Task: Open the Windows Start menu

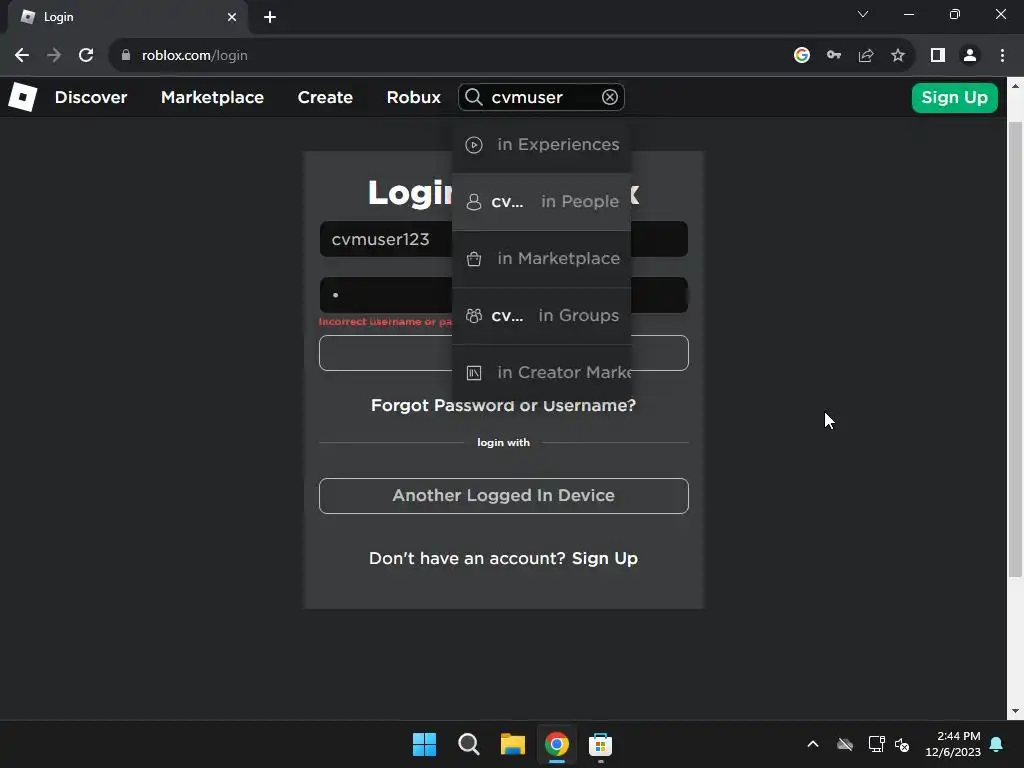Action: coord(424,744)
